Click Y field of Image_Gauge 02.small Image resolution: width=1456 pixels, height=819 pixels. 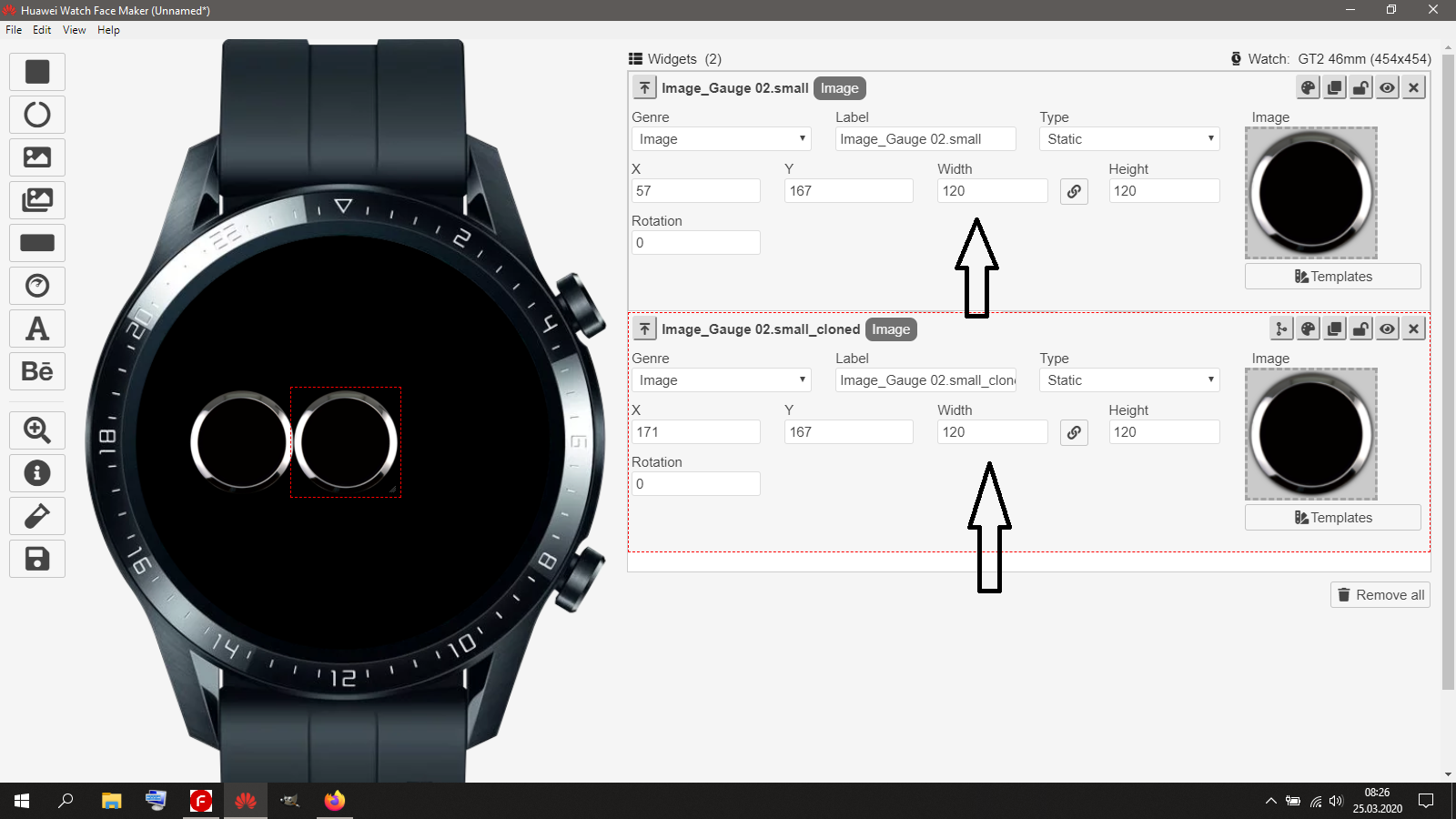point(849,191)
